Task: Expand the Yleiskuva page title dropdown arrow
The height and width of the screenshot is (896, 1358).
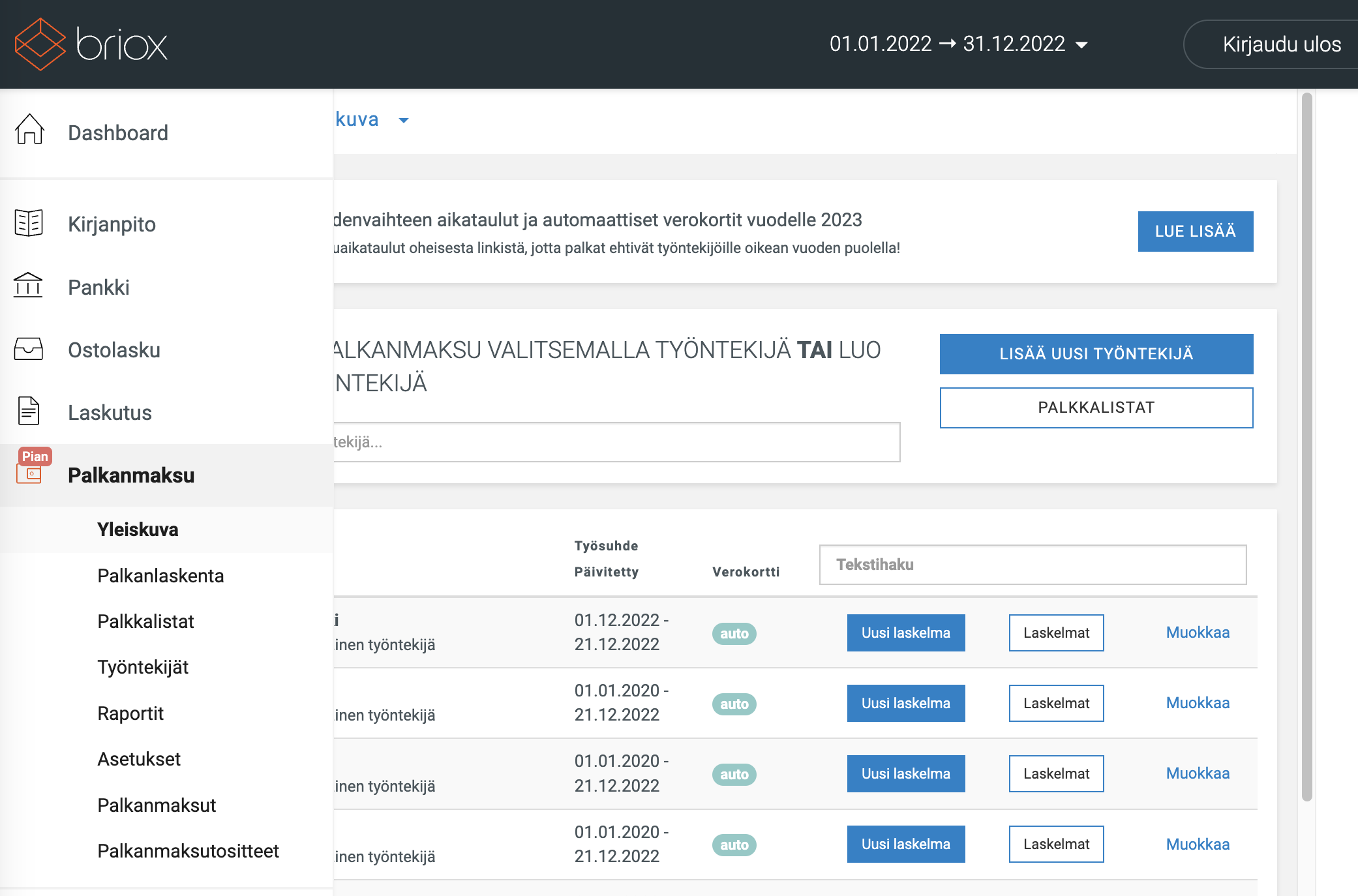Action: (x=404, y=121)
